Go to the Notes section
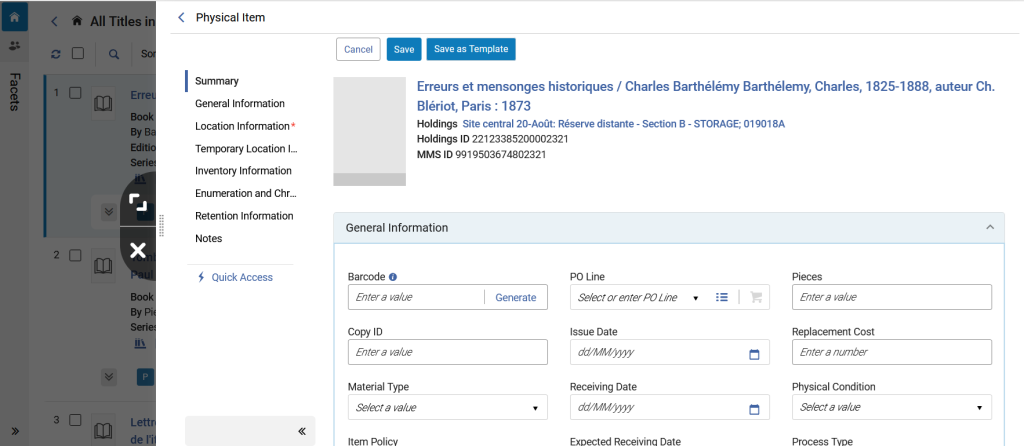Screen dimensions: 1024x446 click(208, 238)
